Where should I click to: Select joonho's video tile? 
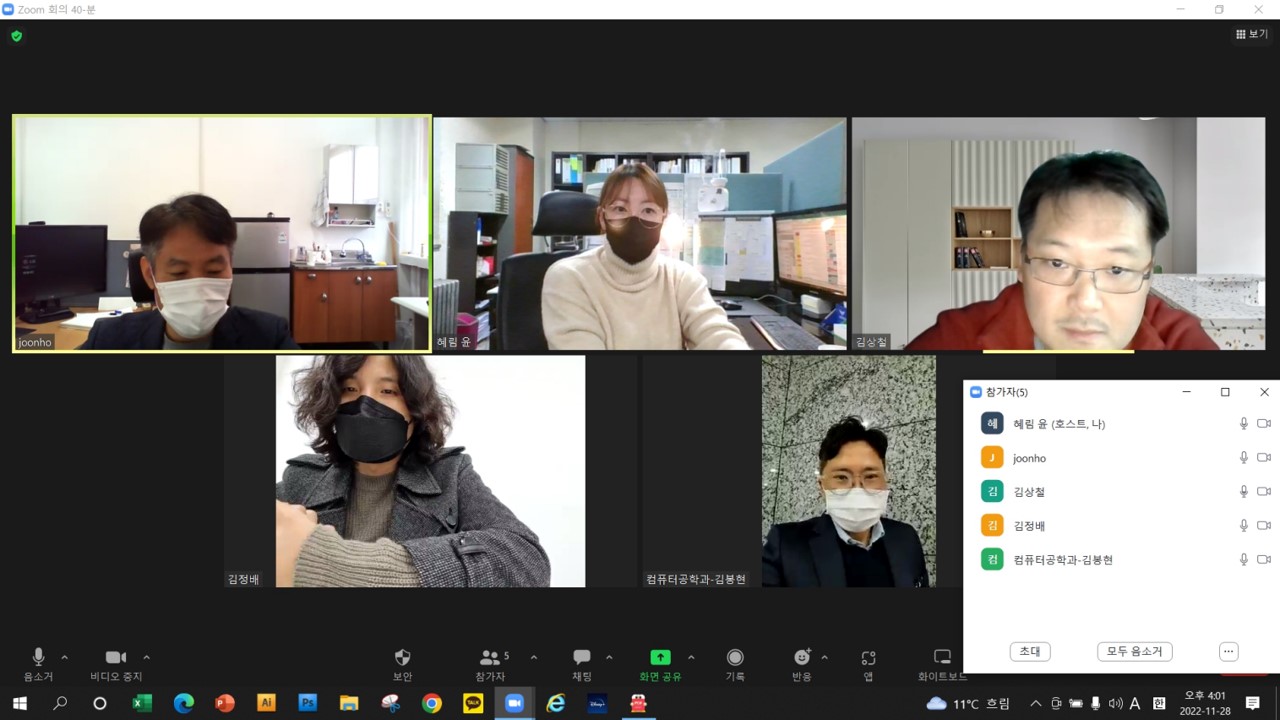pos(222,233)
